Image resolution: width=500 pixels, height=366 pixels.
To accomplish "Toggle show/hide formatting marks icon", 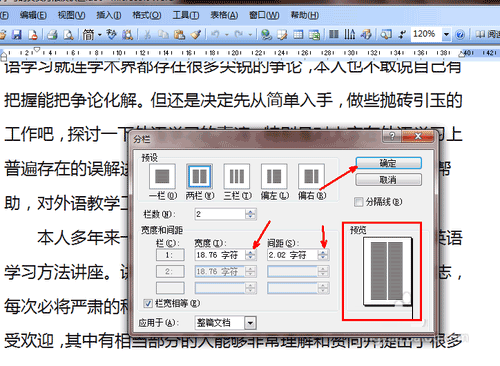I will 402,34.
